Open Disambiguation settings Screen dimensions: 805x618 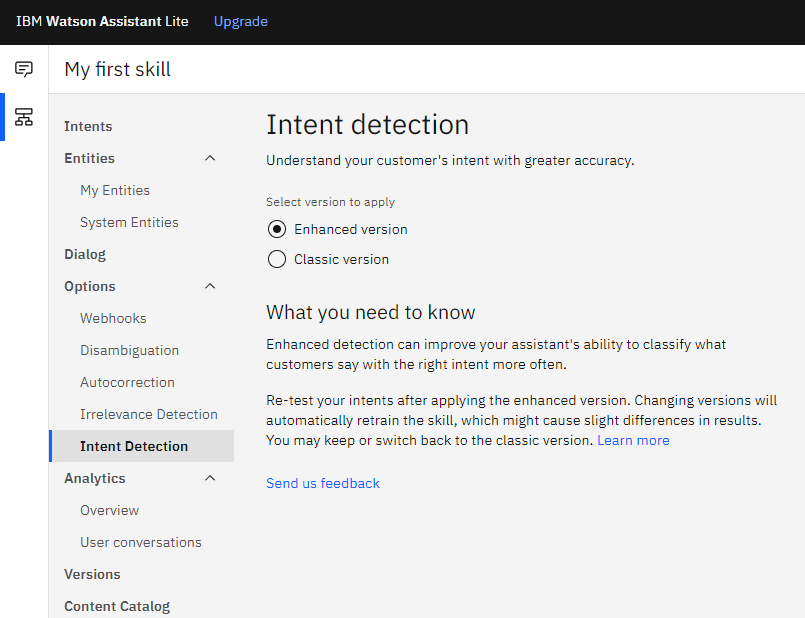(x=130, y=350)
